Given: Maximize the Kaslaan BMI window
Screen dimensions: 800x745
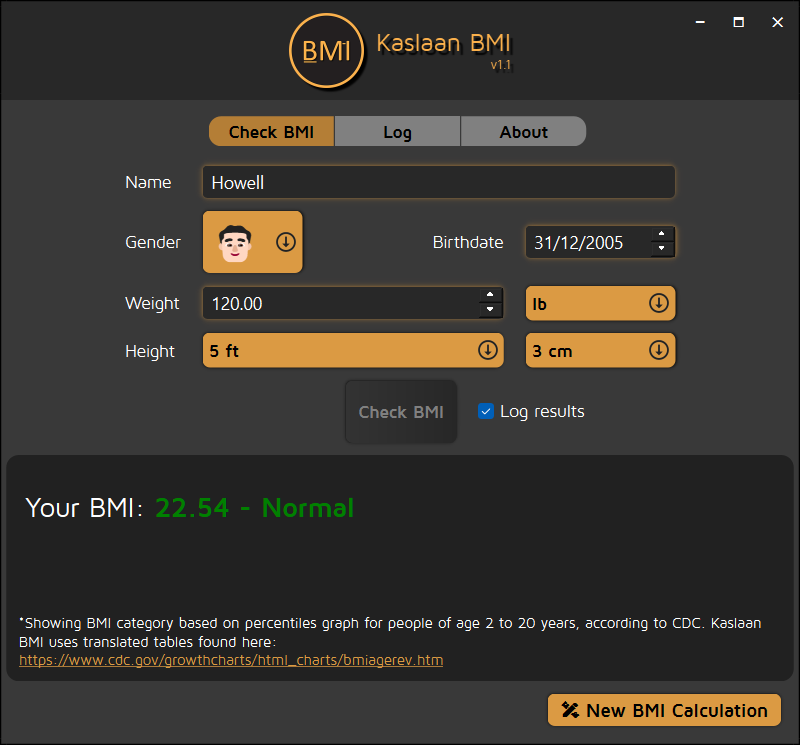Looking at the screenshot, I should (x=738, y=22).
